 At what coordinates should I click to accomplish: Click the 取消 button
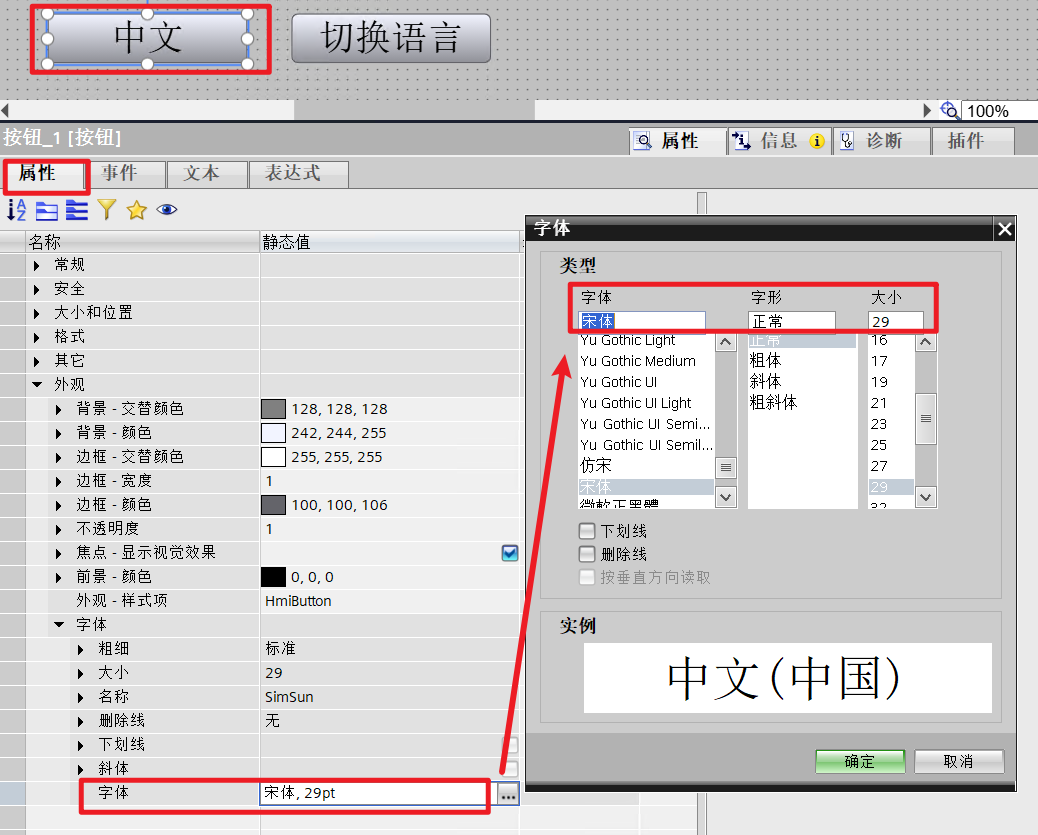pyautogui.click(x=958, y=761)
